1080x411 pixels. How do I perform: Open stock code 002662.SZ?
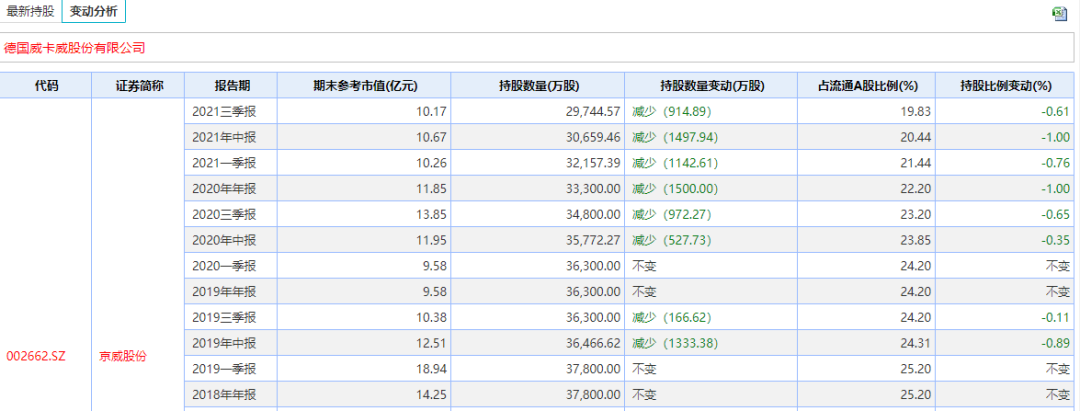(37, 357)
